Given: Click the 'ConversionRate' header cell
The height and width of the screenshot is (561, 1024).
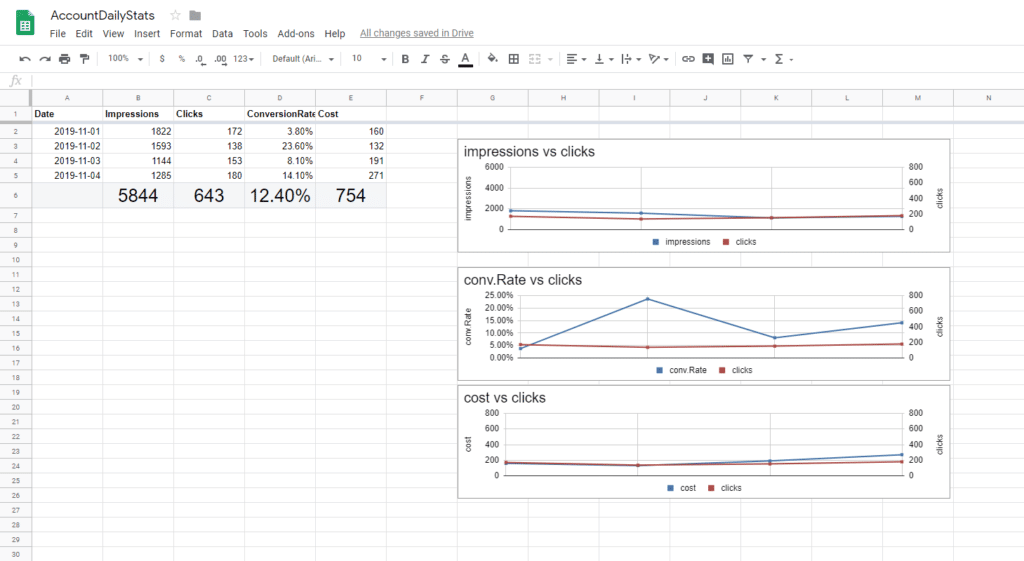Looking at the screenshot, I should click(x=280, y=114).
